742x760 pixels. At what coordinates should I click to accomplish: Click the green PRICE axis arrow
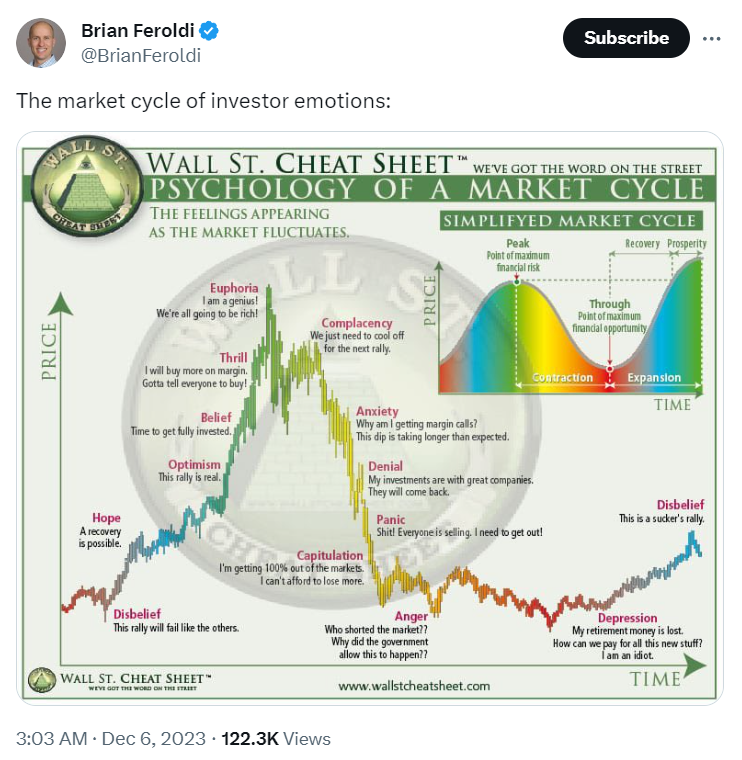tap(61, 303)
